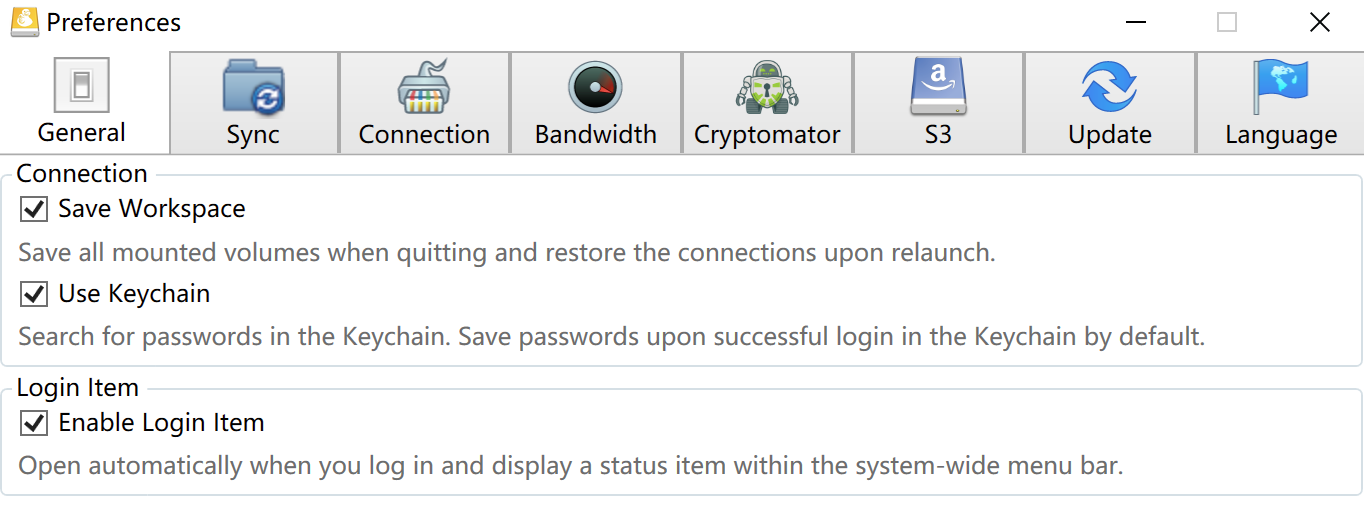The image size is (1364, 516).
Task: Click the Mountain Duck title bar icon
Action: coord(24,21)
